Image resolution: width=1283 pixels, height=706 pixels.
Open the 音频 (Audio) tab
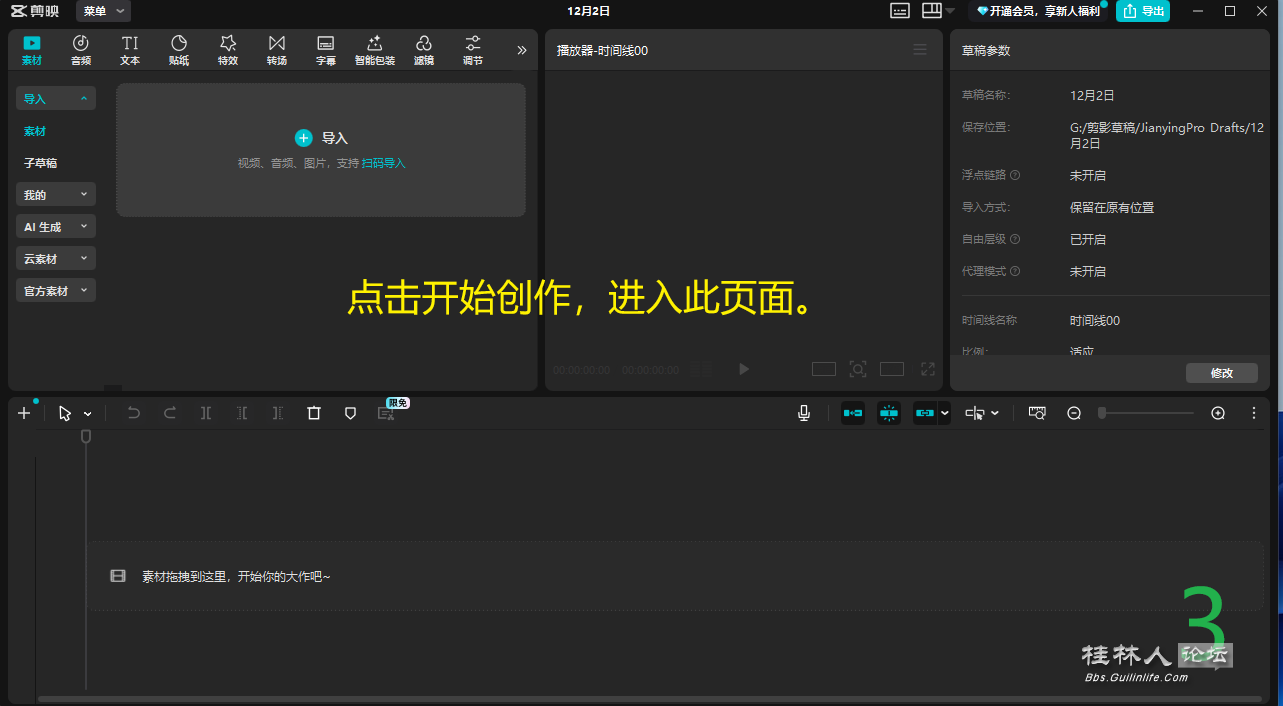pos(81,49)
